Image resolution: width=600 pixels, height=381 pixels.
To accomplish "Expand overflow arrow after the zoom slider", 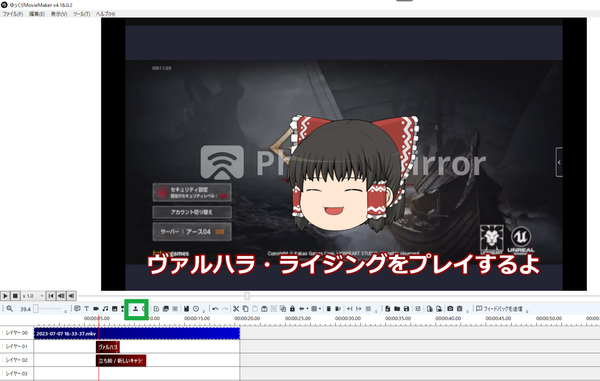I will [x=65, y=311].
